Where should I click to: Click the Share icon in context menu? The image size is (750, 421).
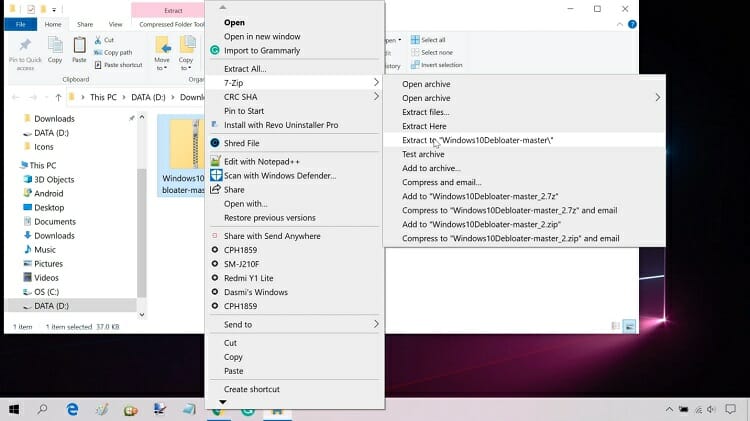[x=215, y=189]
